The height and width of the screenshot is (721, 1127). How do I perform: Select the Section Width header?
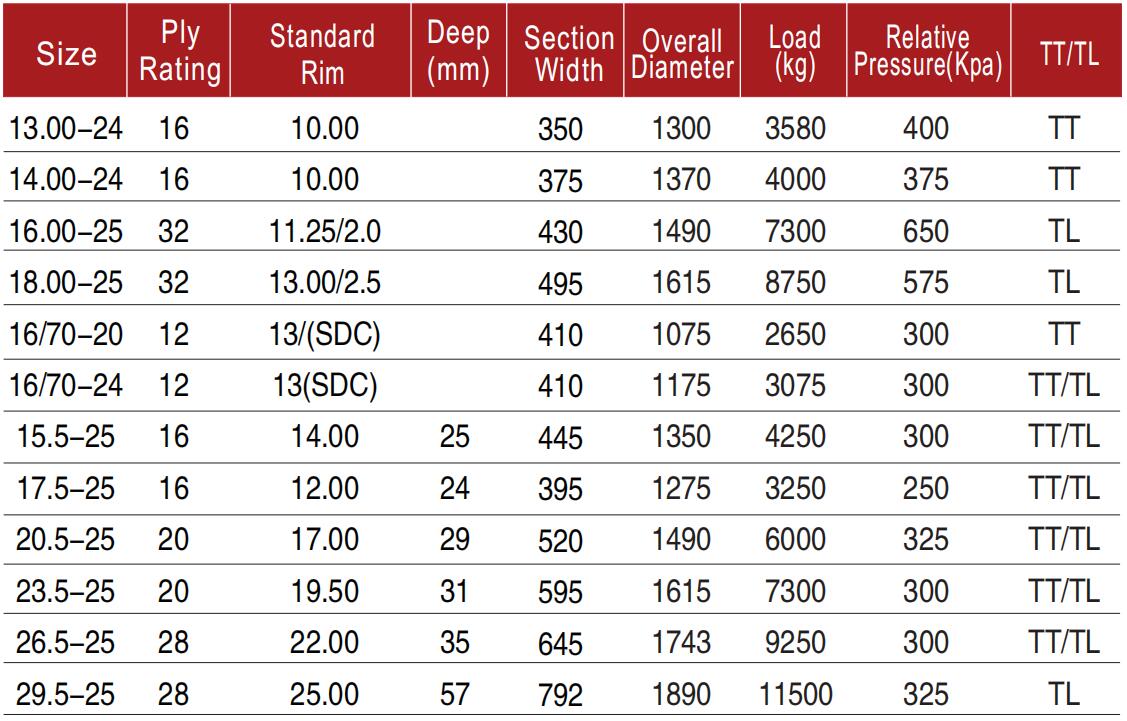[x=568, y=54]
